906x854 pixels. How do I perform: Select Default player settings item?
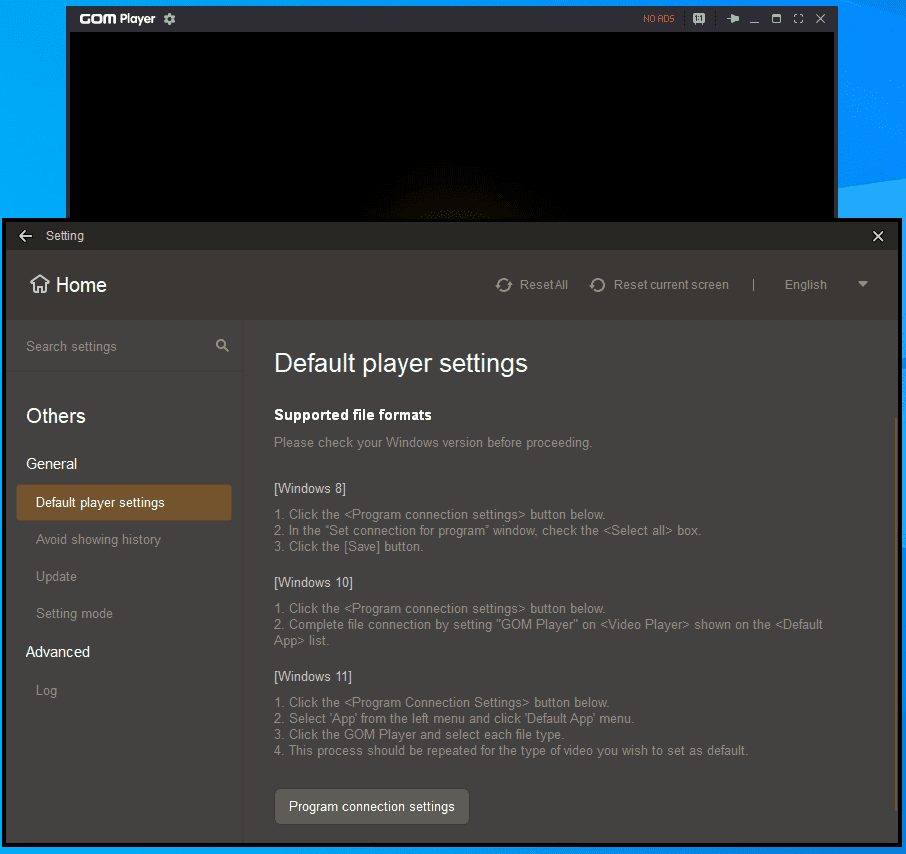(x=124, y=503)
